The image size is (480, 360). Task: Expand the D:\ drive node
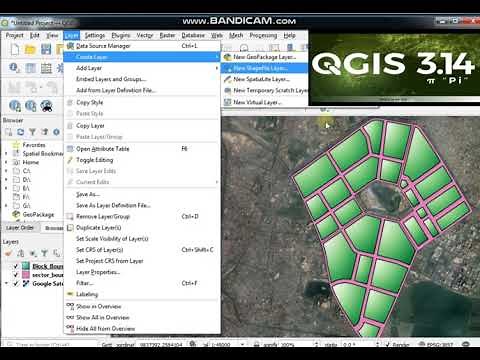click(x=6, y=180)
